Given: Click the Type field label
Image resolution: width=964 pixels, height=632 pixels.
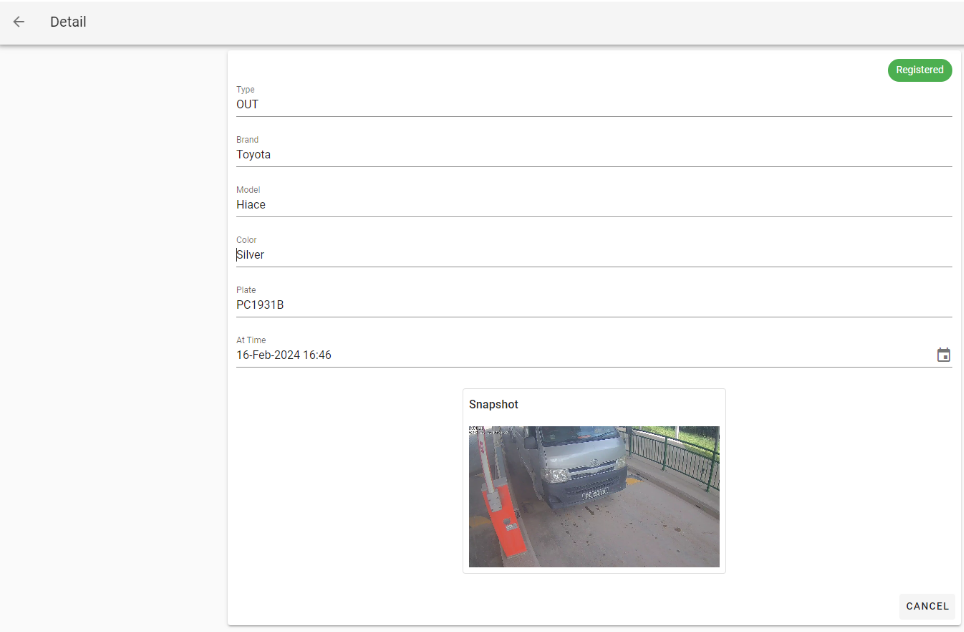Looking at the screenshot, I should pos(245,89).
